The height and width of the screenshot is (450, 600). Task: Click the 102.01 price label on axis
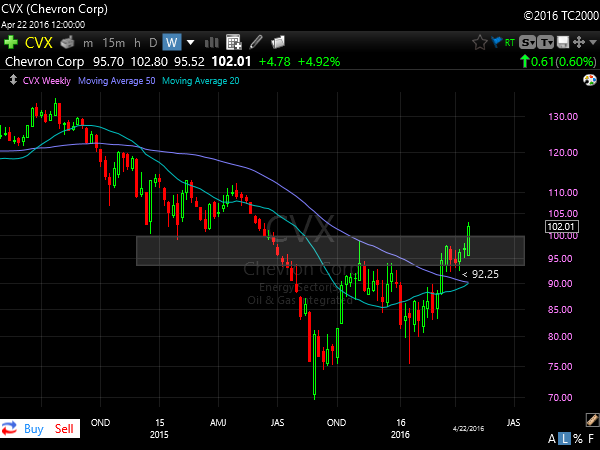(x=561, y=227)
